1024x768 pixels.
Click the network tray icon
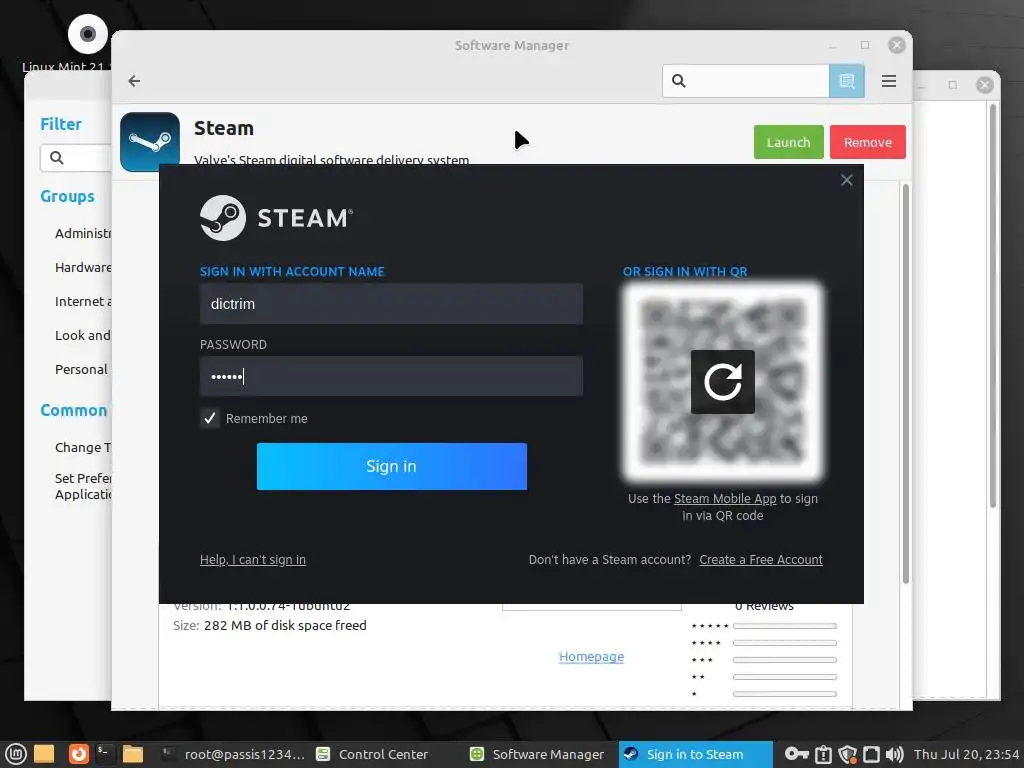pyautogui.click(x=871, y=754)
